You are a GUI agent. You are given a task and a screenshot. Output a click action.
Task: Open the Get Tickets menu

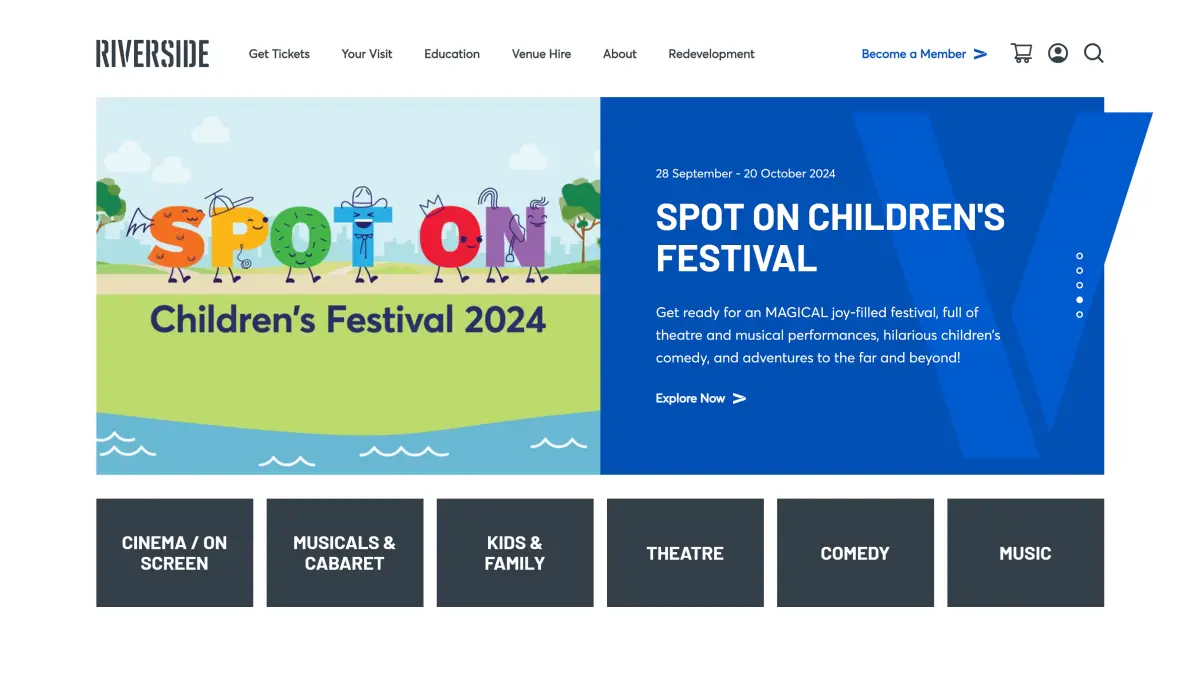pyautogui.click(x=279, y=54)
